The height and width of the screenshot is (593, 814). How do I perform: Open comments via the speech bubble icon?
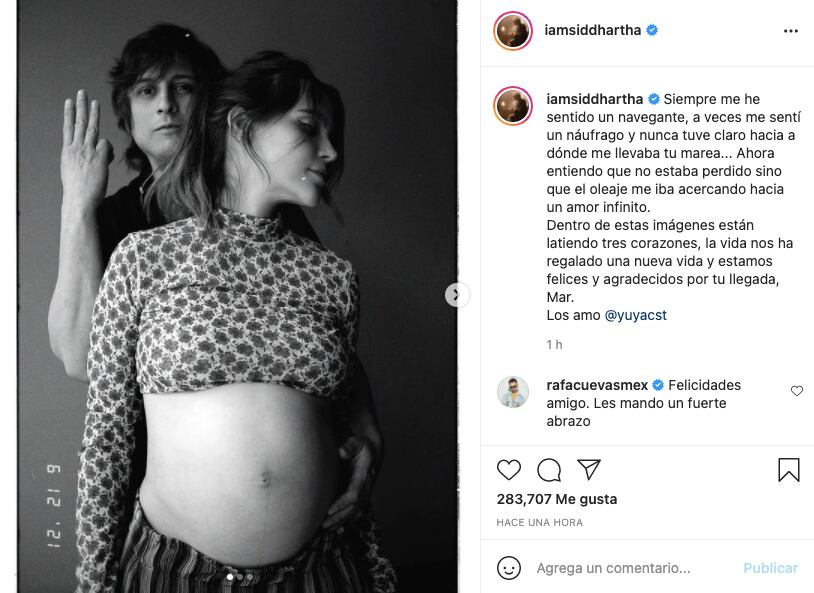pyautogui.click(x=549, y=470)
